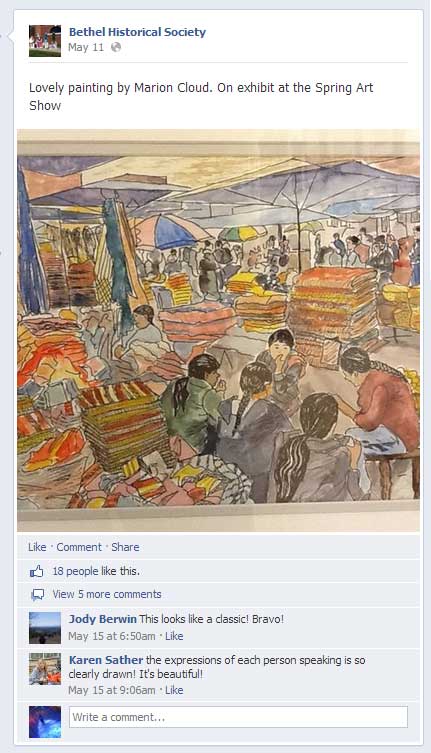Share the painting post
This screenshot has width=431, height=753.
(x=125, y=547)
